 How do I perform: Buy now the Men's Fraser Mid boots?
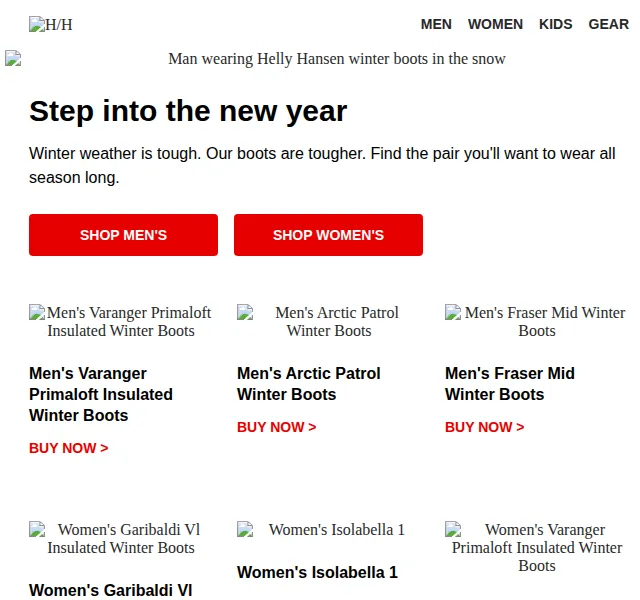point(484,427)
